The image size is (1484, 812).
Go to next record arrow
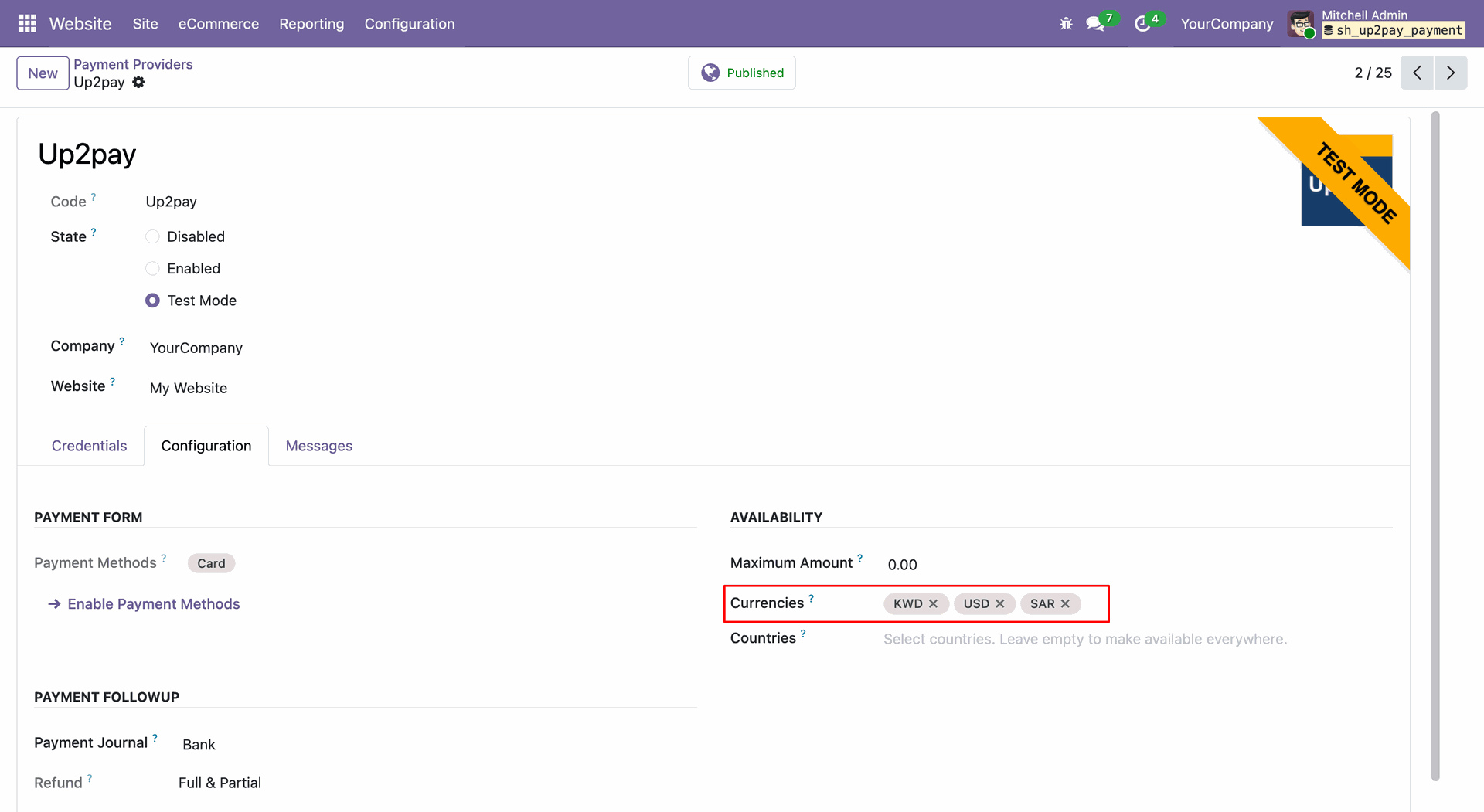1451,73
